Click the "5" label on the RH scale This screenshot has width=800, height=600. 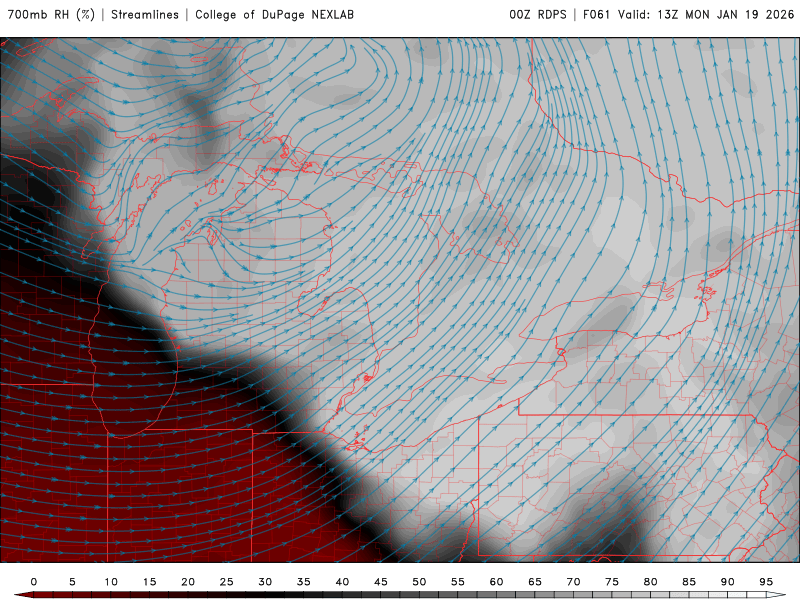coord(72,582)
